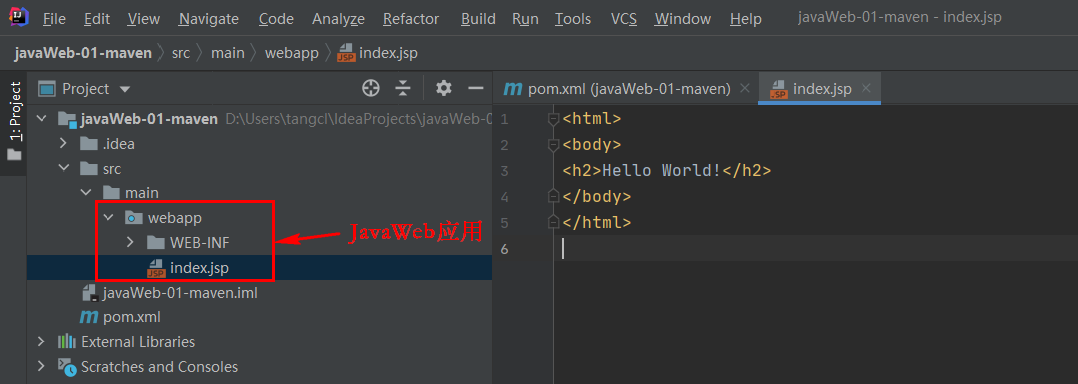
Task: Collapse the src folder arrow
Action: [64, 168]
